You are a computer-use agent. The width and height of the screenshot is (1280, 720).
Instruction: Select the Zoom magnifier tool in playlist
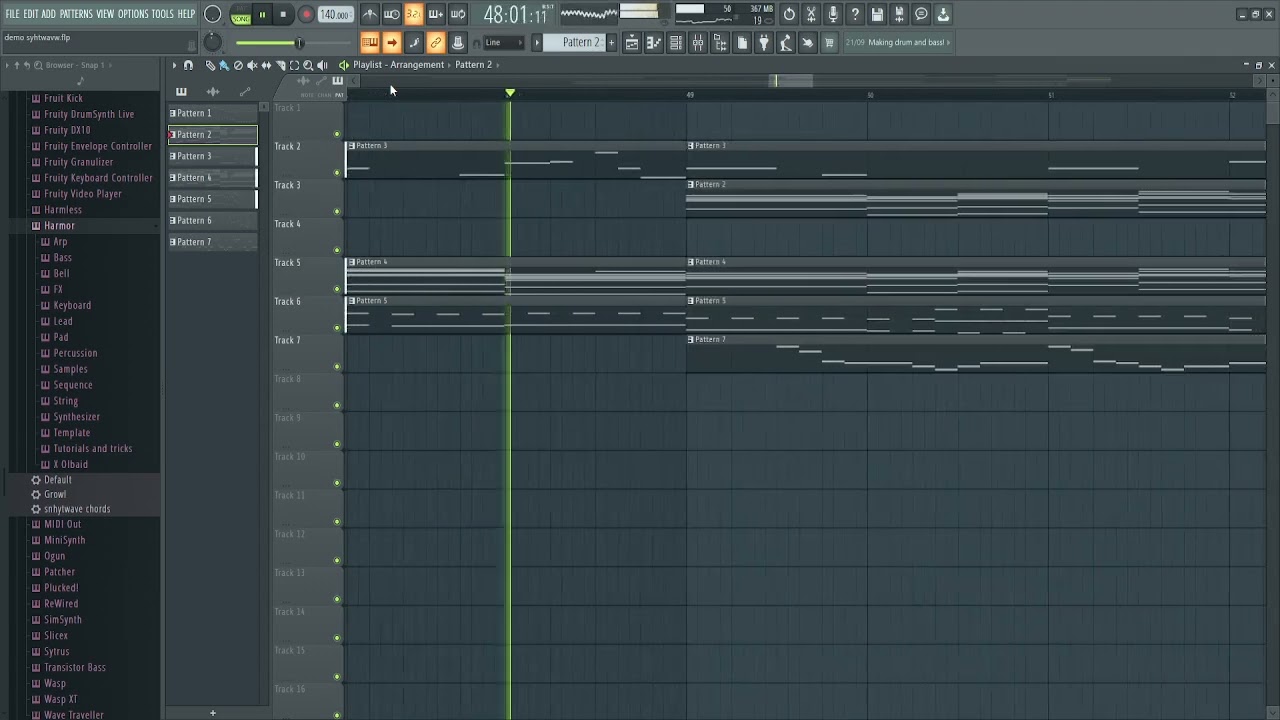pos(308,65)
